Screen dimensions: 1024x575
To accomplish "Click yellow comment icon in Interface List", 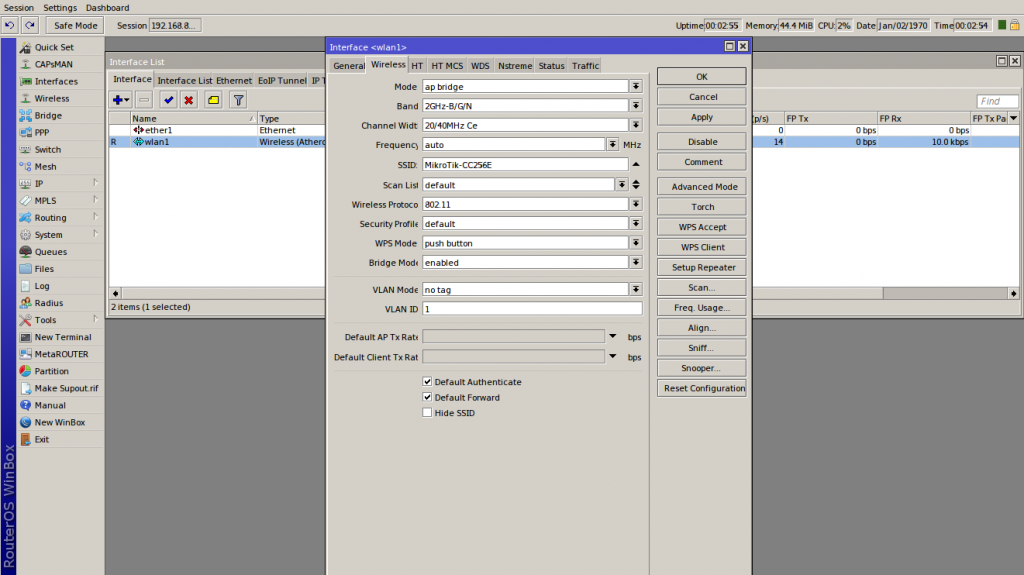I will tap(214, 100).
